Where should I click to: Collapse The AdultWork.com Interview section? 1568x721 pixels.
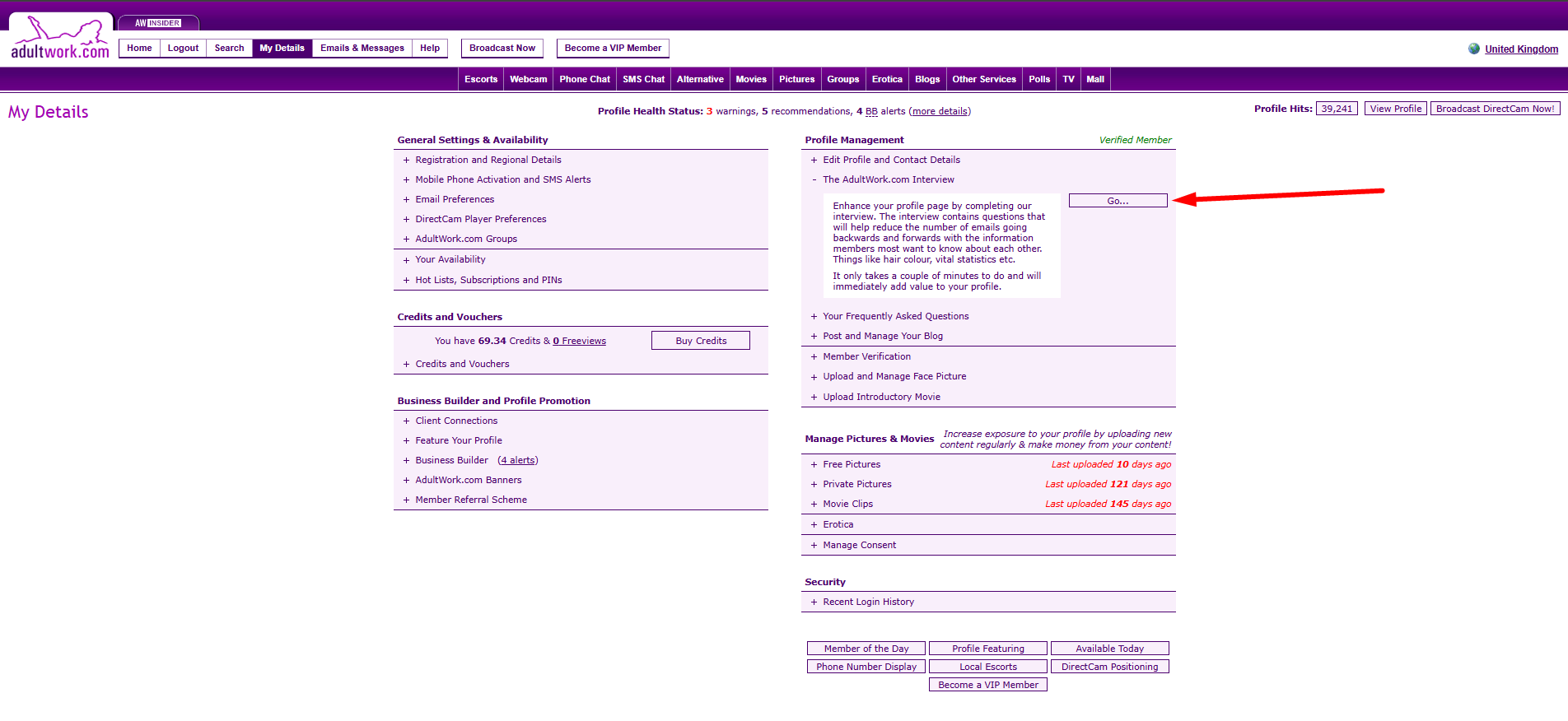(888, 179)
